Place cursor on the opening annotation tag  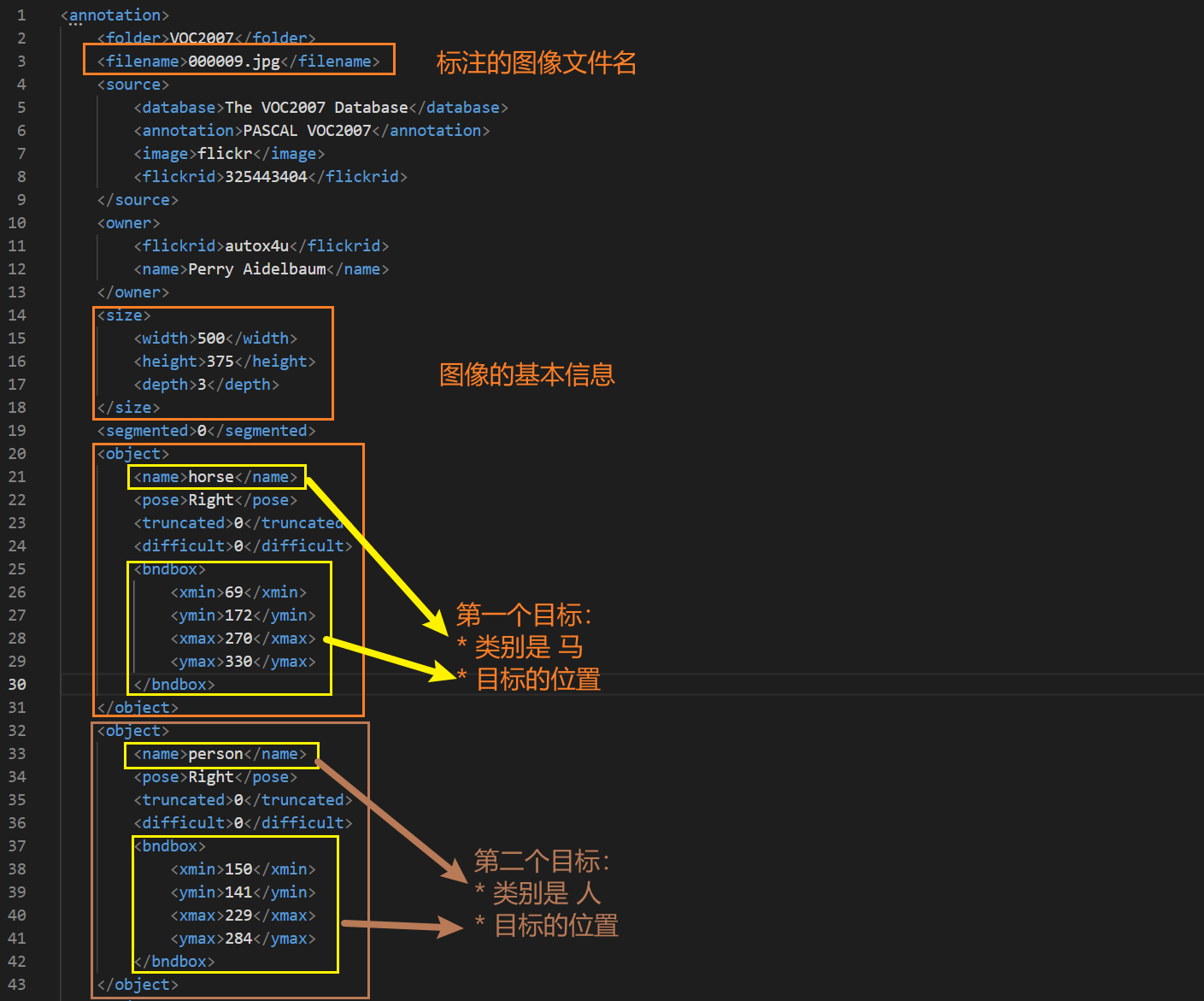click(115, 15)
